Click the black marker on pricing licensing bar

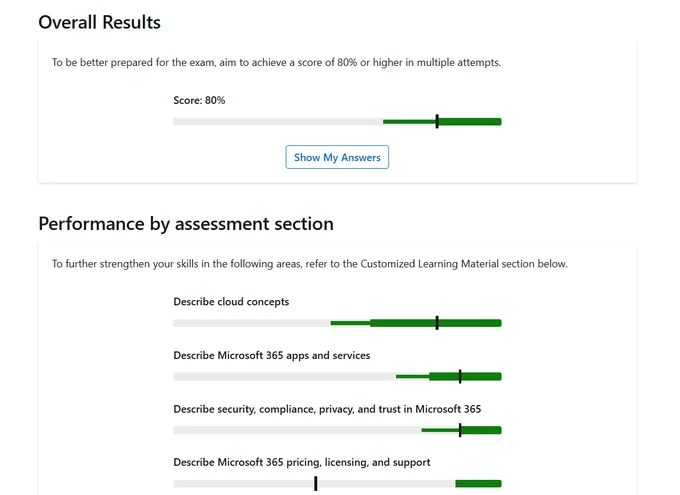(316, 484)
